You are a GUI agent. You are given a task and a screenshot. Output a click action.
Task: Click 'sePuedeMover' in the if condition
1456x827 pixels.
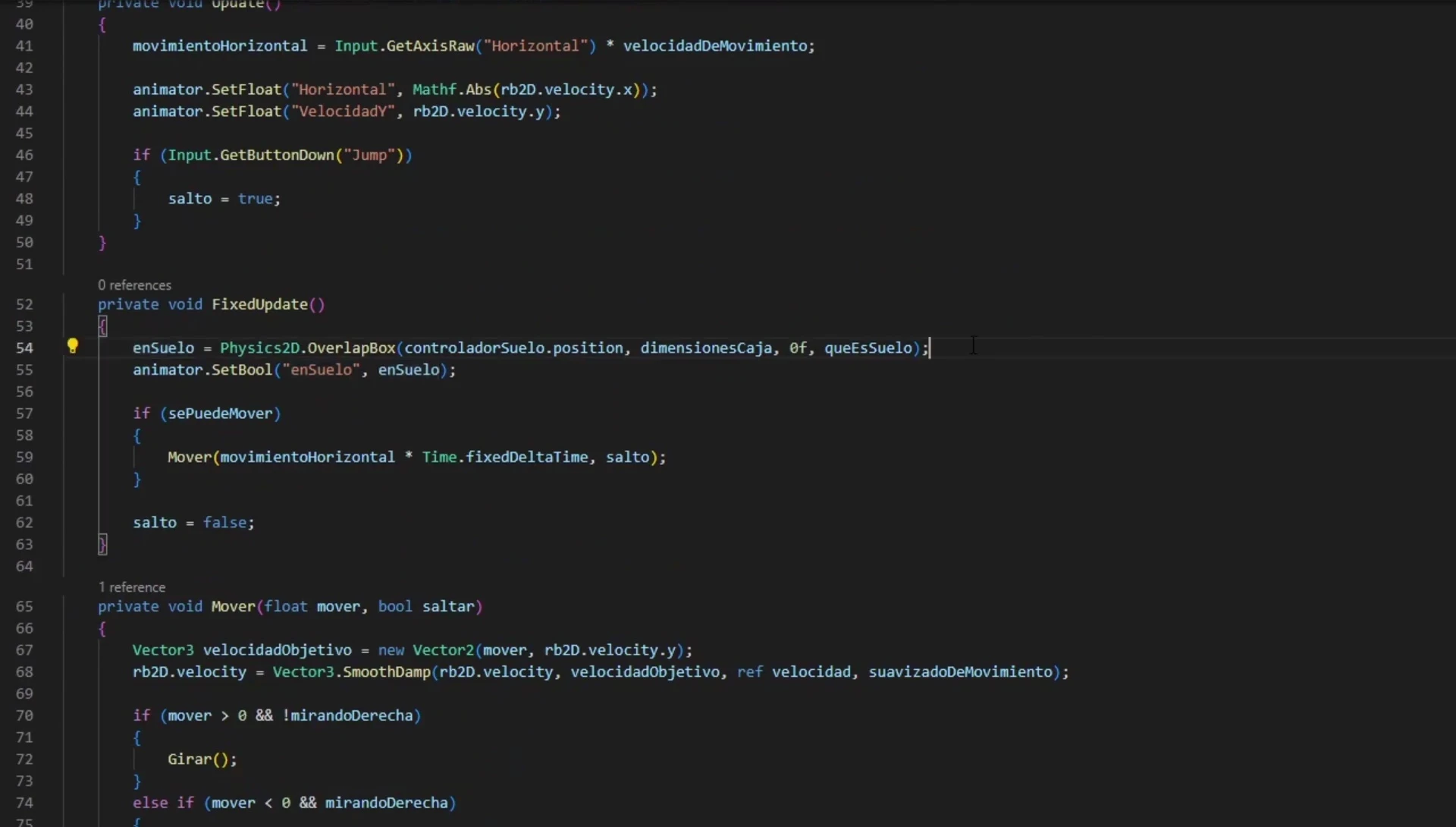(220, 413)
